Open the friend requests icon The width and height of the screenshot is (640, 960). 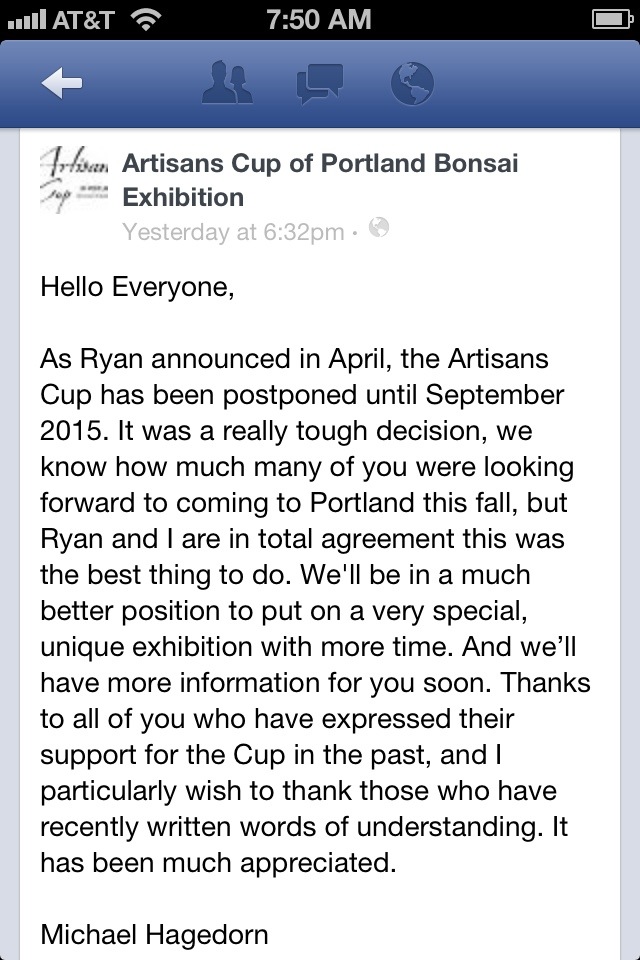point(226,83)
